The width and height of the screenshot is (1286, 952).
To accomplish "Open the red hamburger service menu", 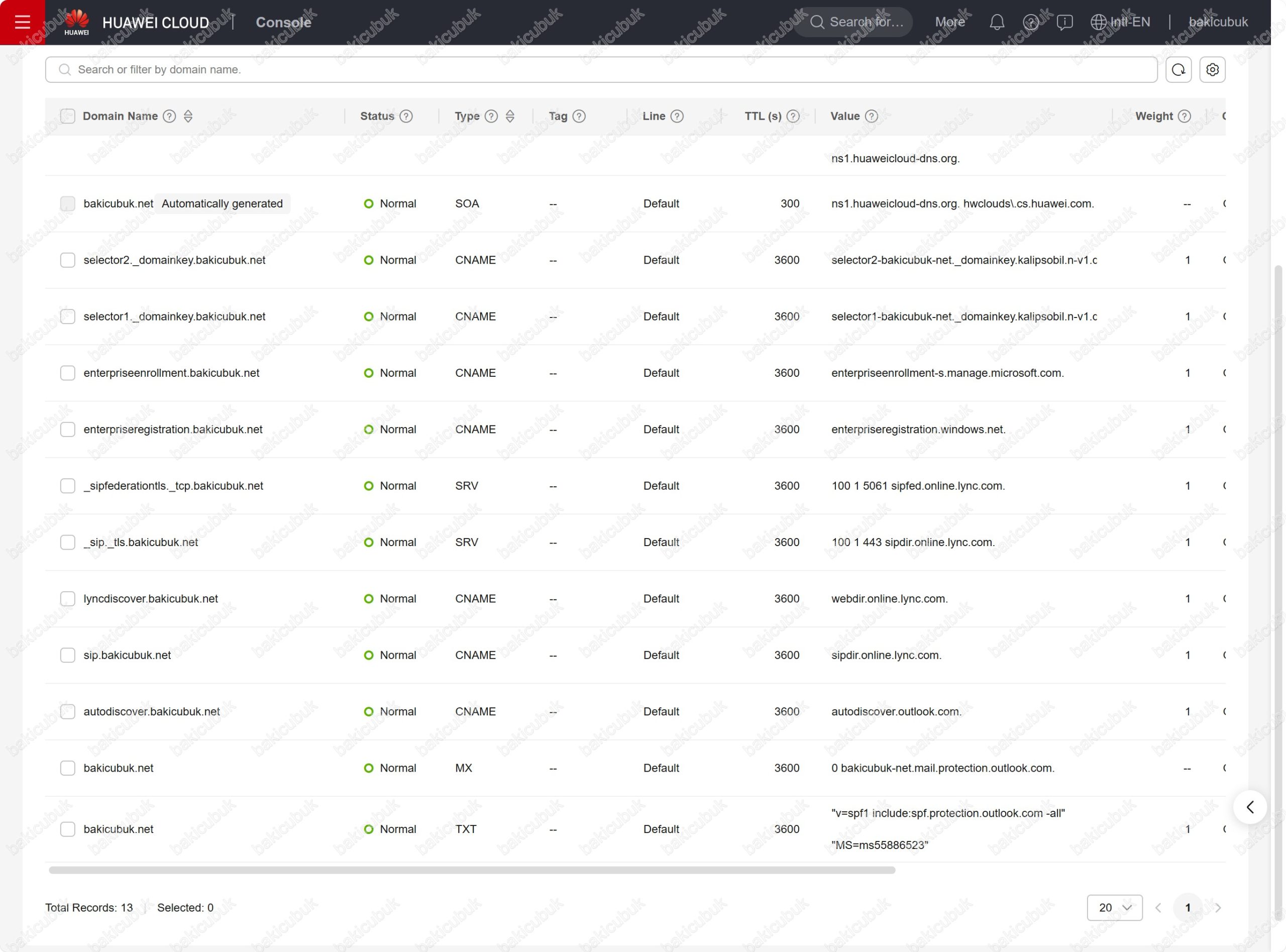I will pyautogui.click(x=22, y=22).
